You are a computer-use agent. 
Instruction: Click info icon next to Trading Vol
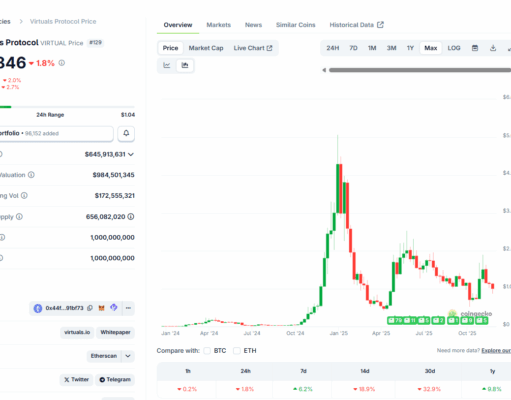coord(24,196)
